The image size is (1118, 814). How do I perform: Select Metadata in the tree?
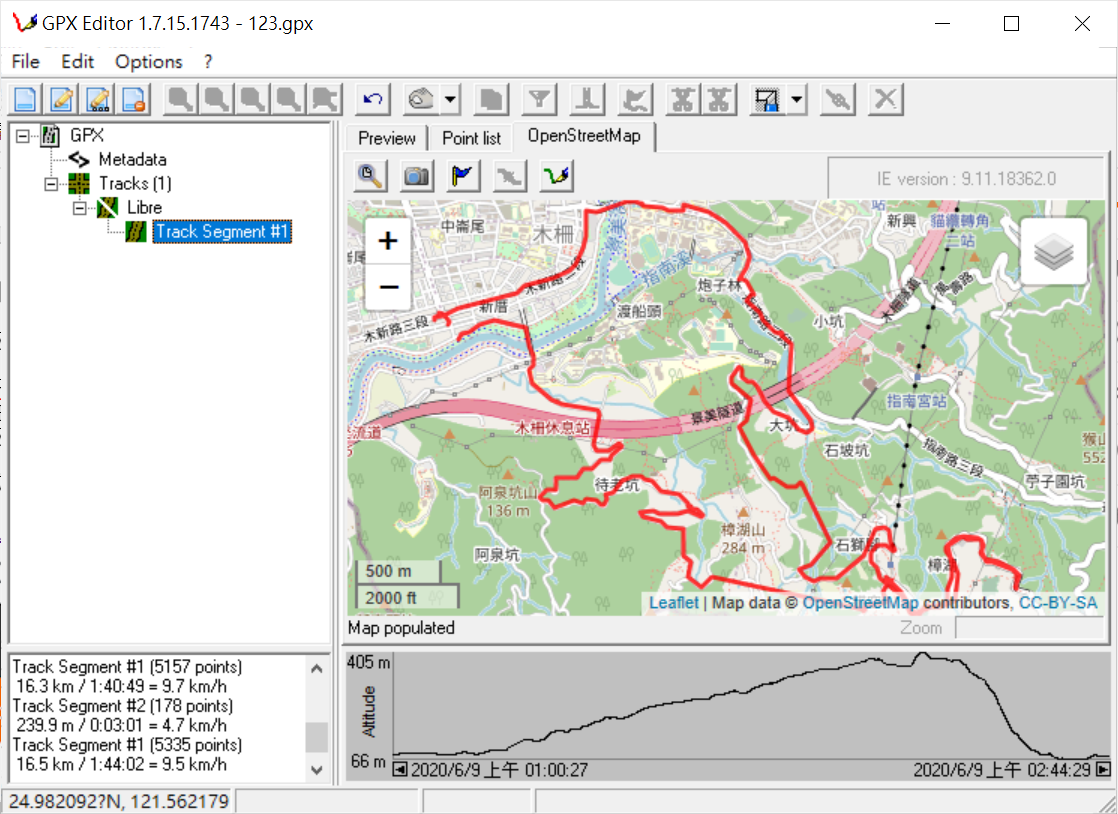pyautogui.click(x=133, y=160)
